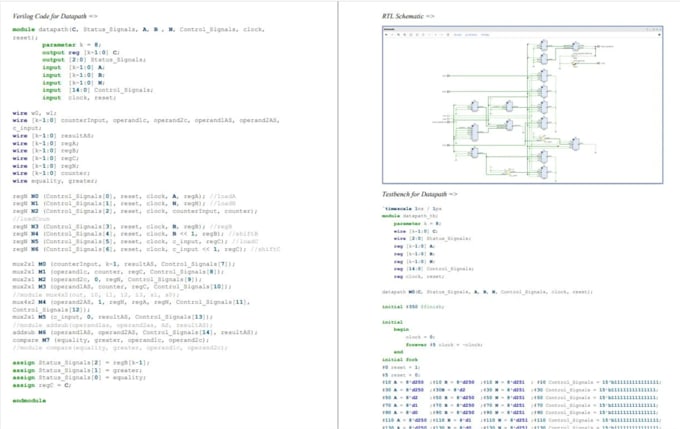This screenshot has height=429, width=680.
Task: Click the '`timescale 1ns / 1ps' line
Action: (x=412, y=209)
